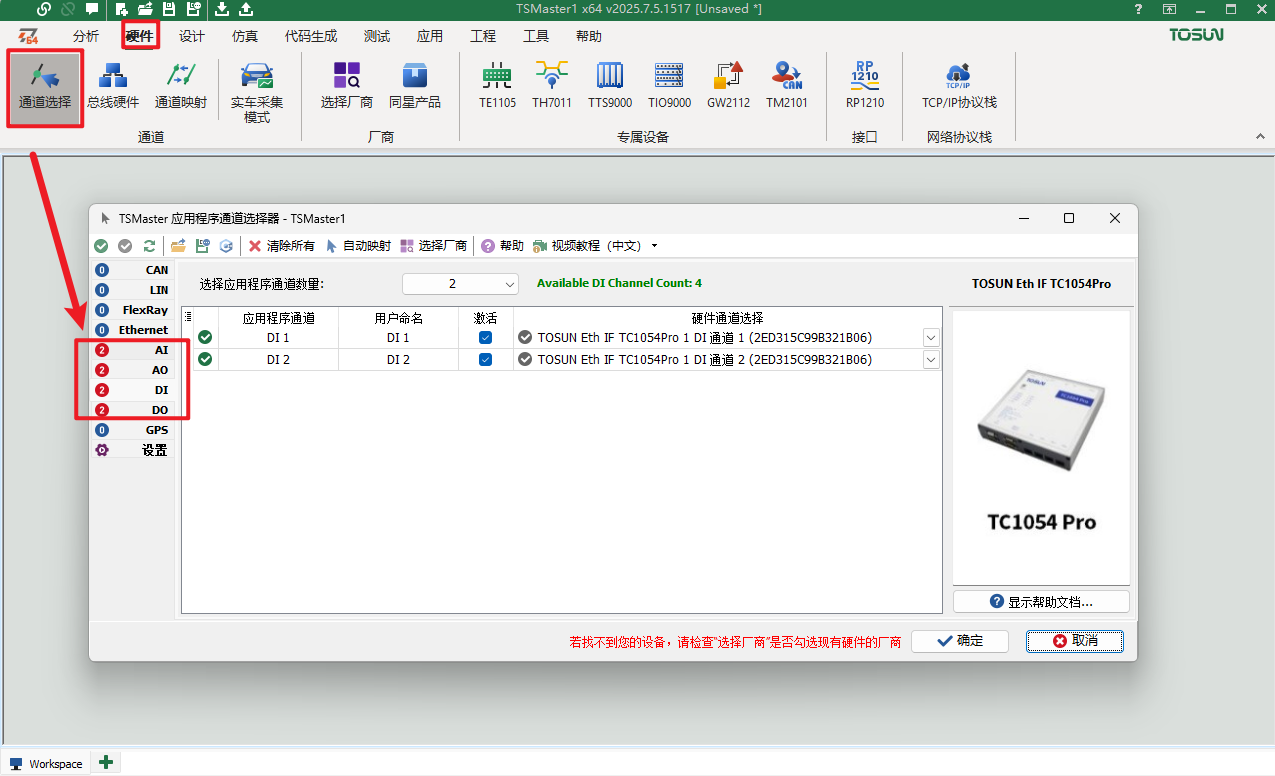The width and height of the screenshot is (1275, 776).
Task: Click 确定 to confirm
Action: click(960, 641)
